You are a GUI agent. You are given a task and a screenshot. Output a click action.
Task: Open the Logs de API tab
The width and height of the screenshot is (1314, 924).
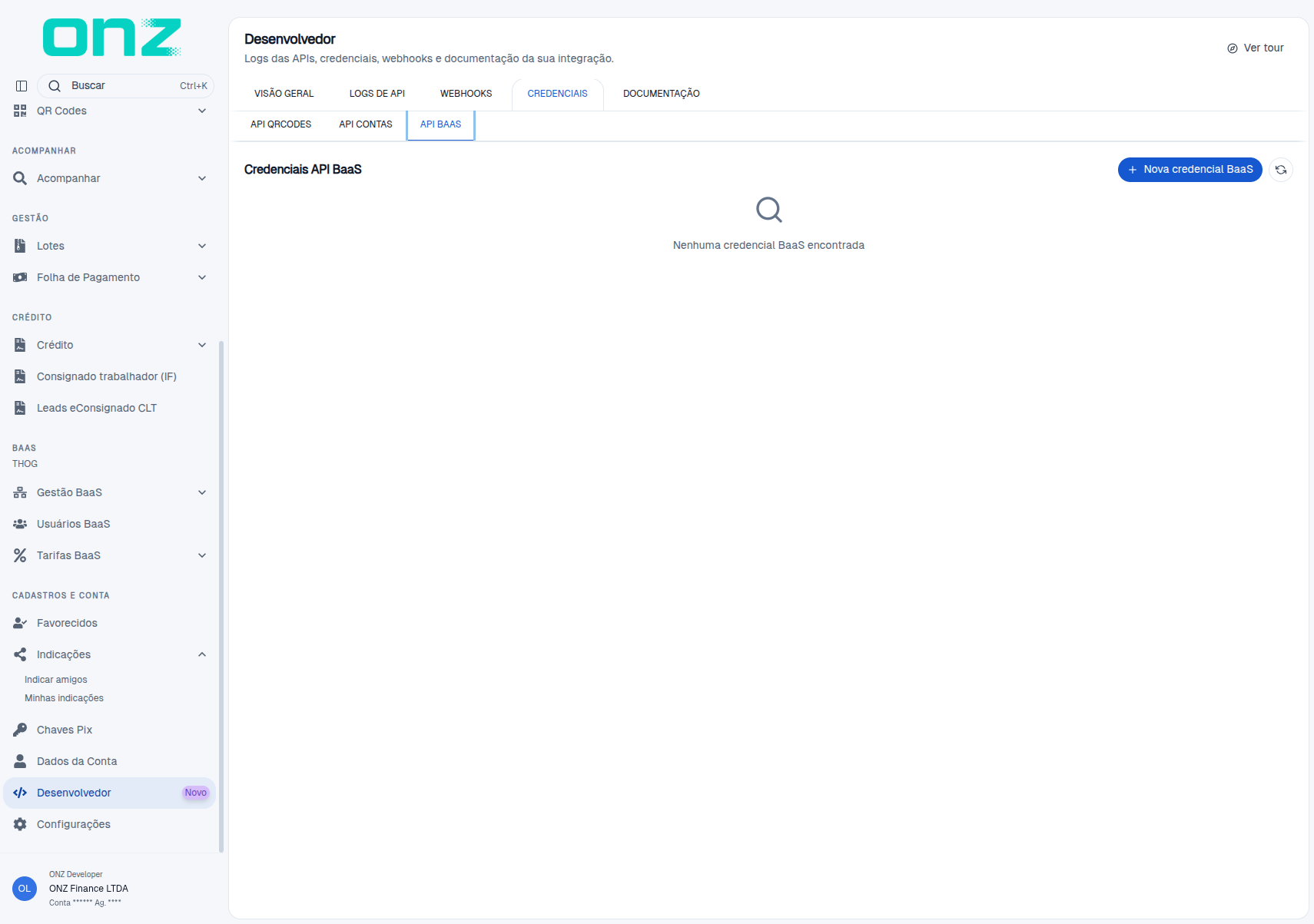pos(377,94)
